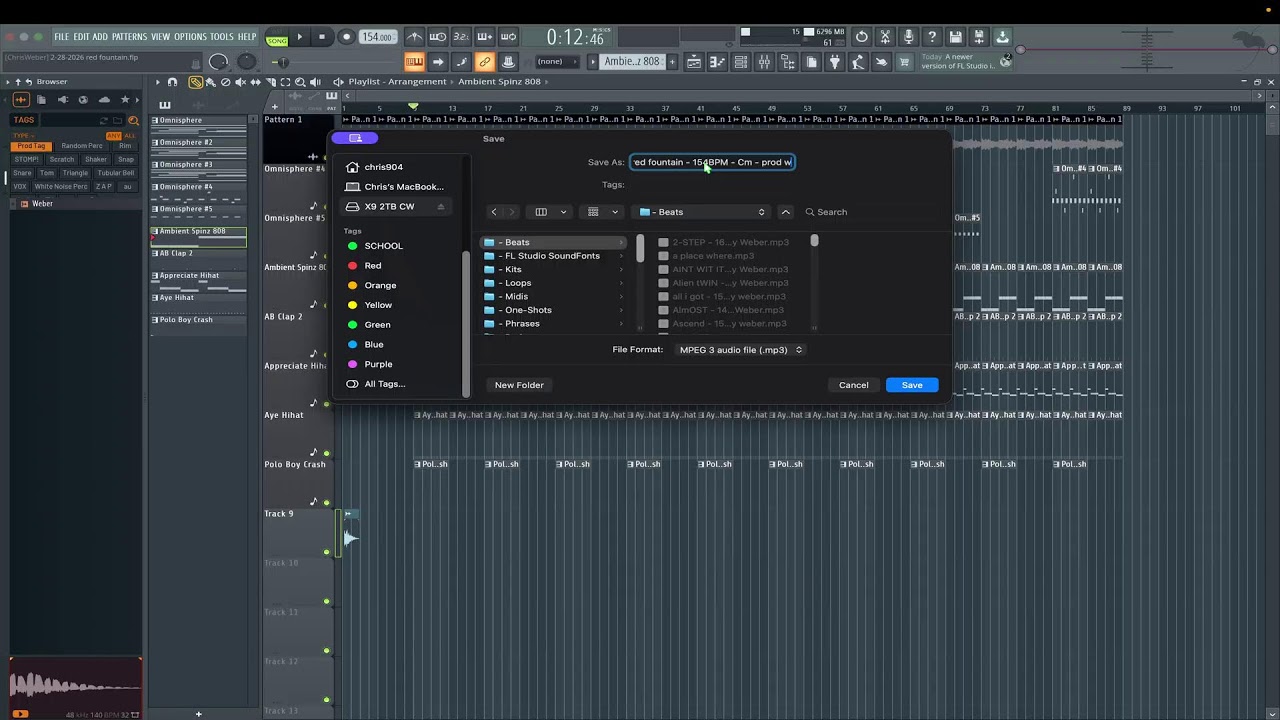
Task: Select the mute tool in playlist toolbar
Action: pyautogui.click(x=241, y=82)
